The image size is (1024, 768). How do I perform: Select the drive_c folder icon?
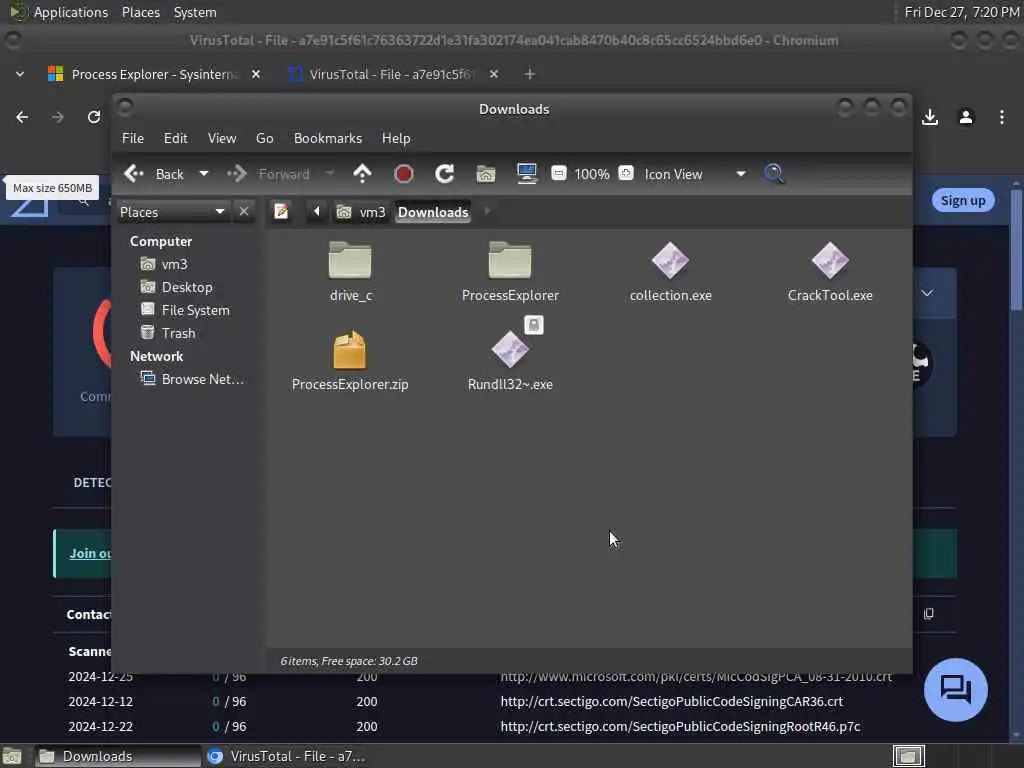point(350,261)
